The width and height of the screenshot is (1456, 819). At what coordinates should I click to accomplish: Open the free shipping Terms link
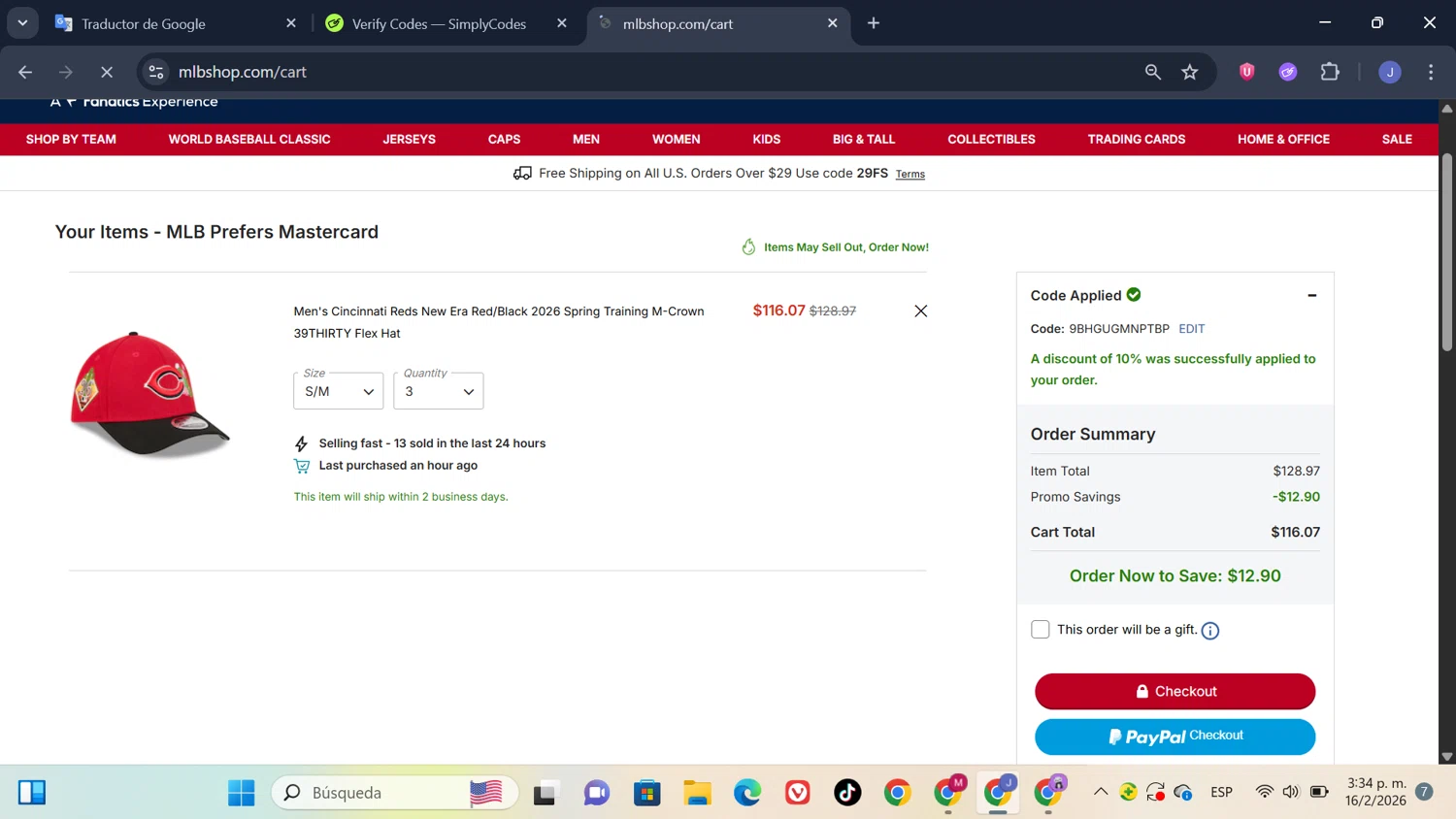pyautogui.click(x=910, y=175)
